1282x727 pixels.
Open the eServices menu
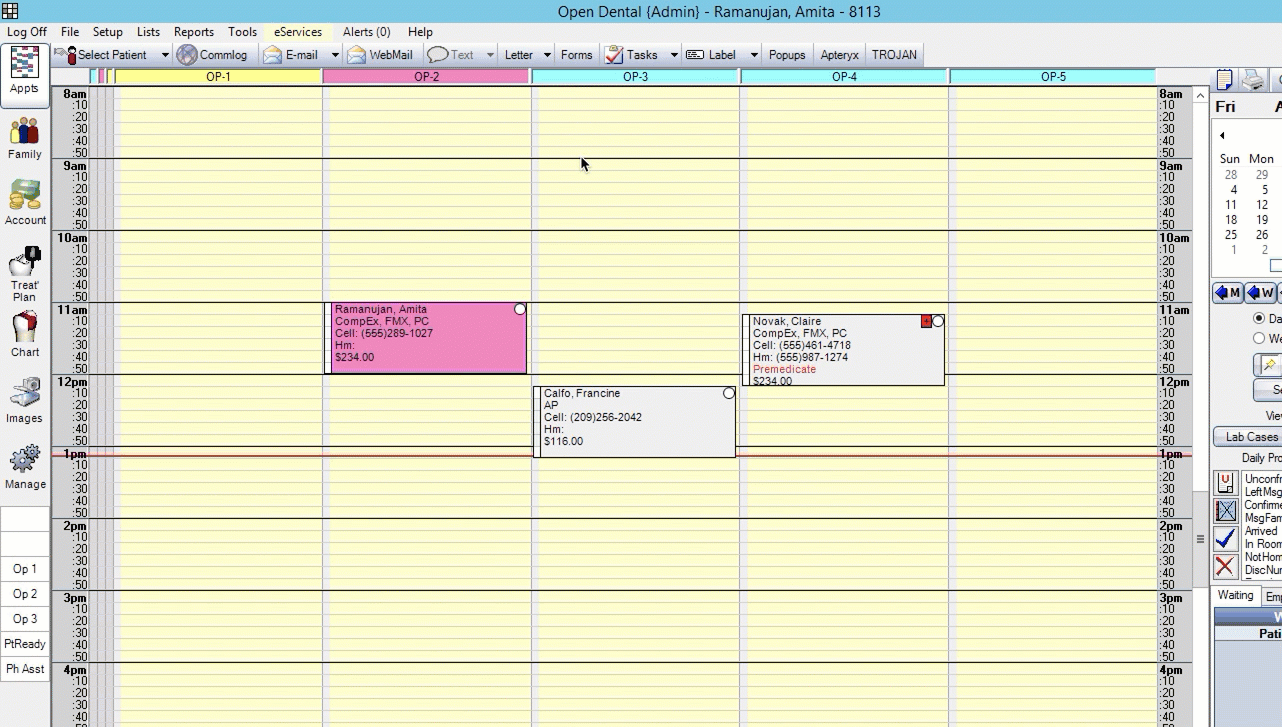[298, 32]
